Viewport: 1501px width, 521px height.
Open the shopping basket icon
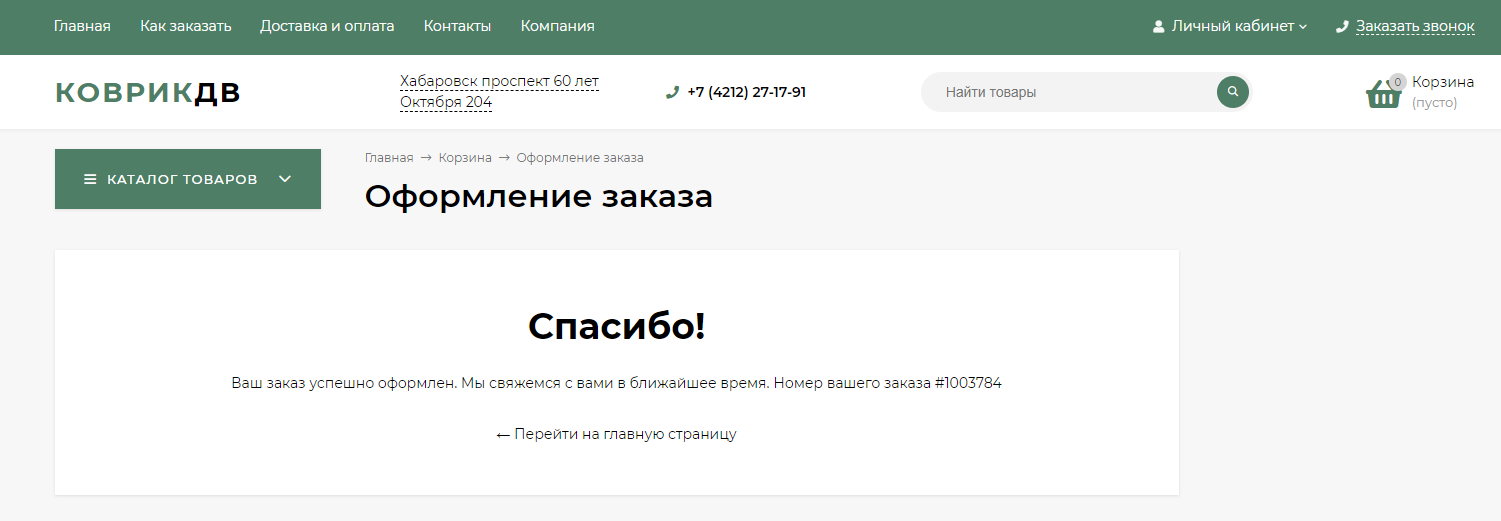1384,94
